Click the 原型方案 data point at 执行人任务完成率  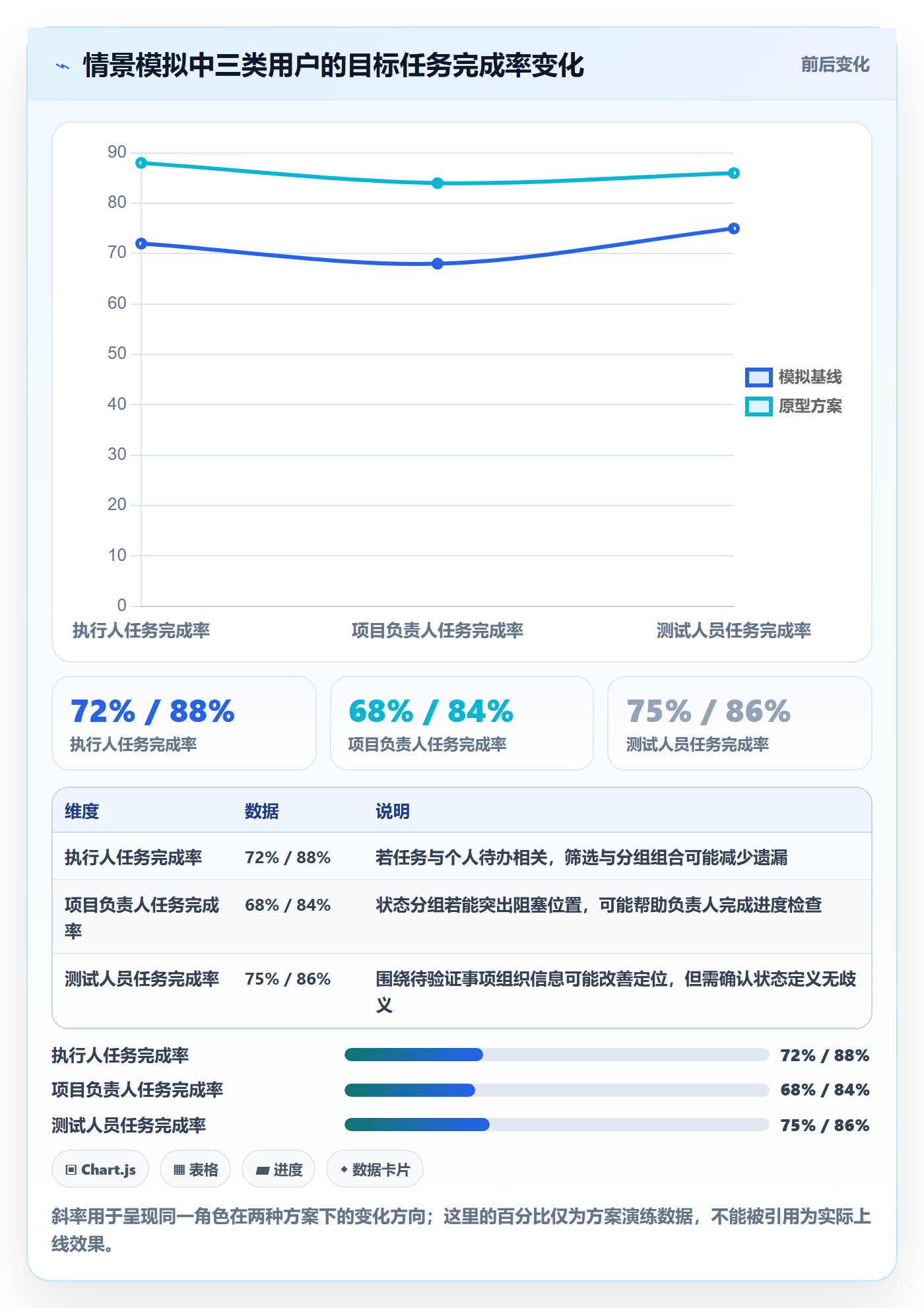tap(141, 163)
